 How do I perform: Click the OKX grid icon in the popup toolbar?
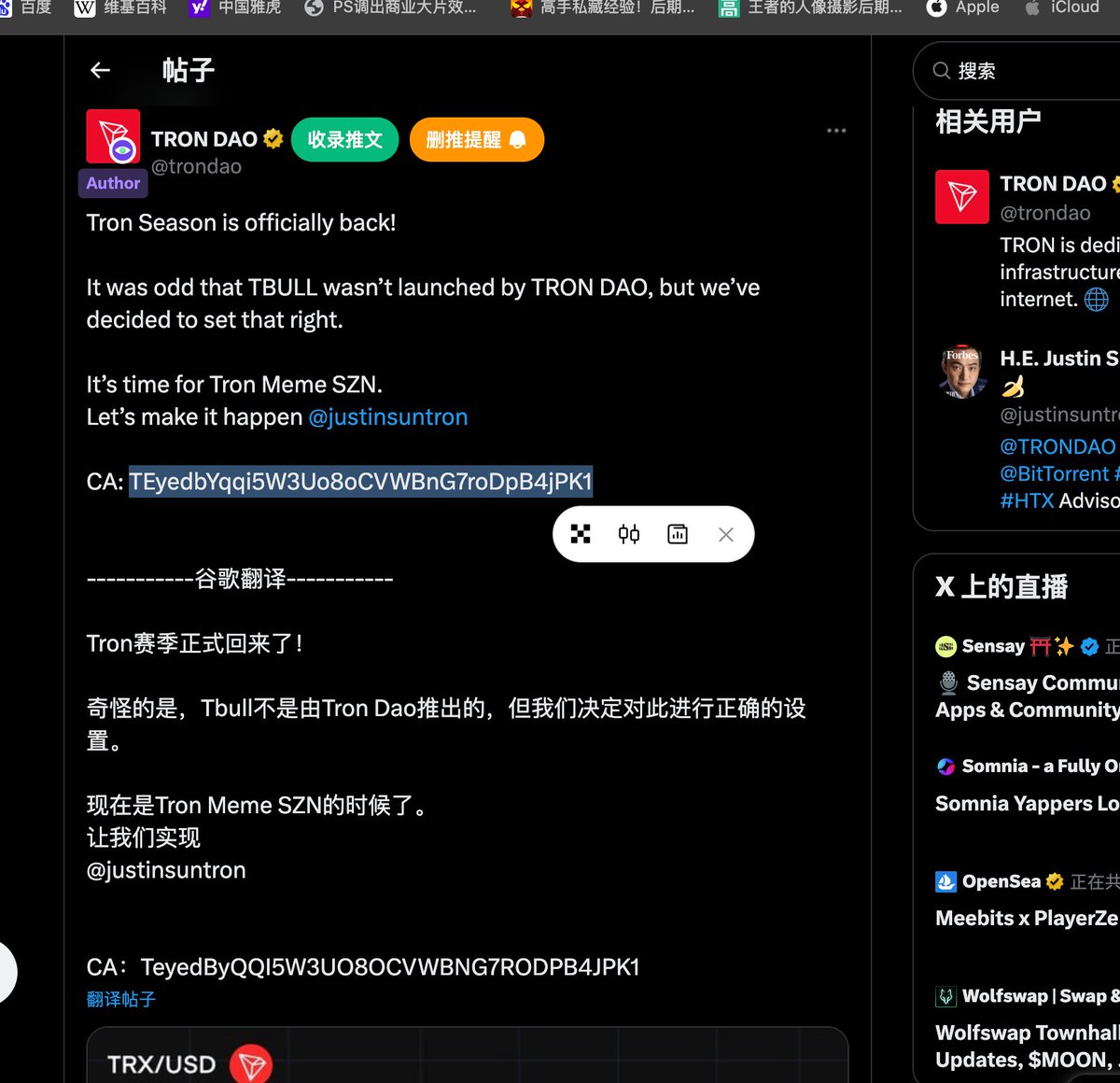coord(581,534)
